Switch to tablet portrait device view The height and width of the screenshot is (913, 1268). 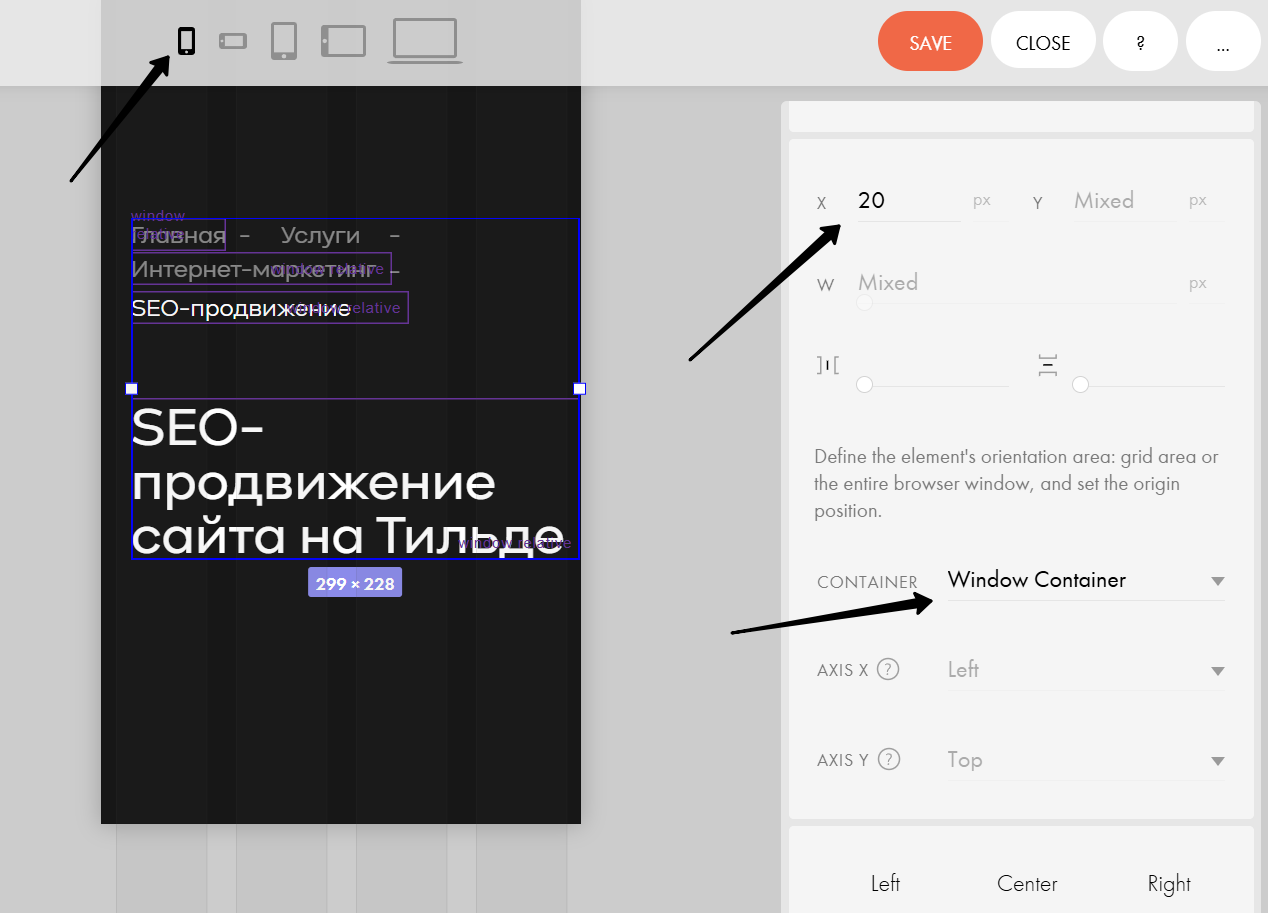click(284, 41)
